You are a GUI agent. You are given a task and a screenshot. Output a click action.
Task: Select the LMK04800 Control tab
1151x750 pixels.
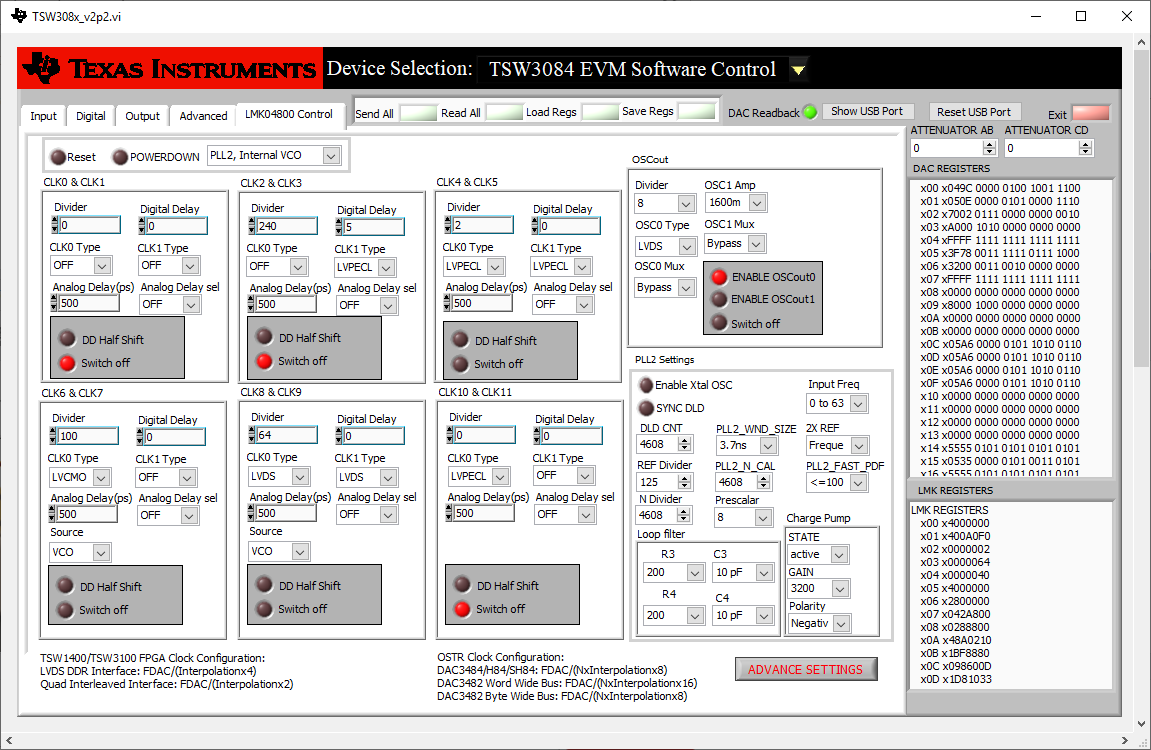point(289,114)
